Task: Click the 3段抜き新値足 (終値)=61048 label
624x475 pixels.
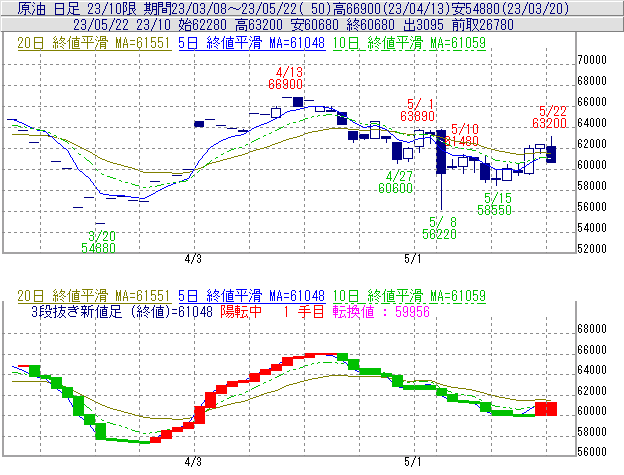Action: pos(122,311)
